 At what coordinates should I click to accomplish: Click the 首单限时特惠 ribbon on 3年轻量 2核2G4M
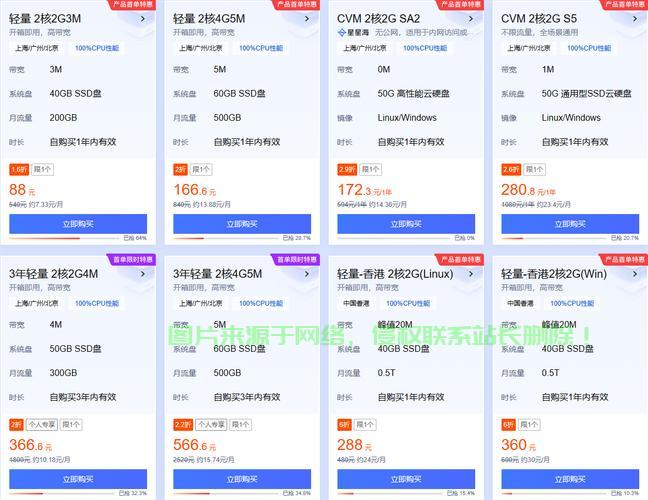pyautogui.click(x=132, y=259)
